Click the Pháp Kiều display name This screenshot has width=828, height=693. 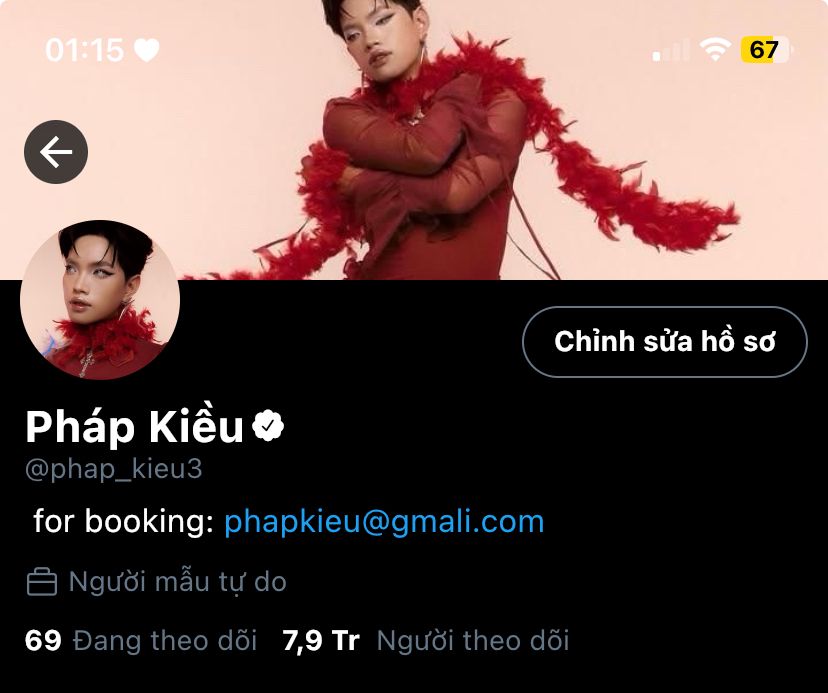(x=135, y=427)
